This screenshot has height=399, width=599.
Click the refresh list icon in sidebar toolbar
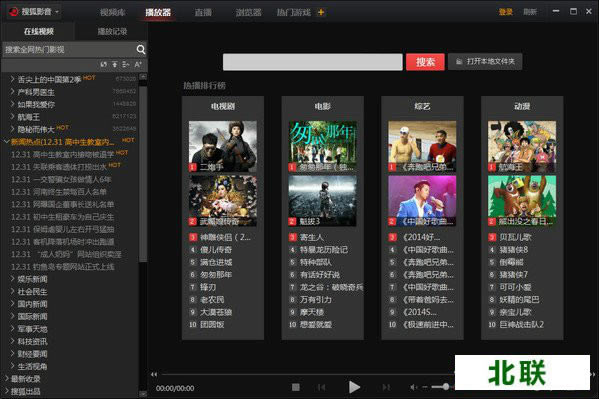pyautogui.click(x=104, y=65)
